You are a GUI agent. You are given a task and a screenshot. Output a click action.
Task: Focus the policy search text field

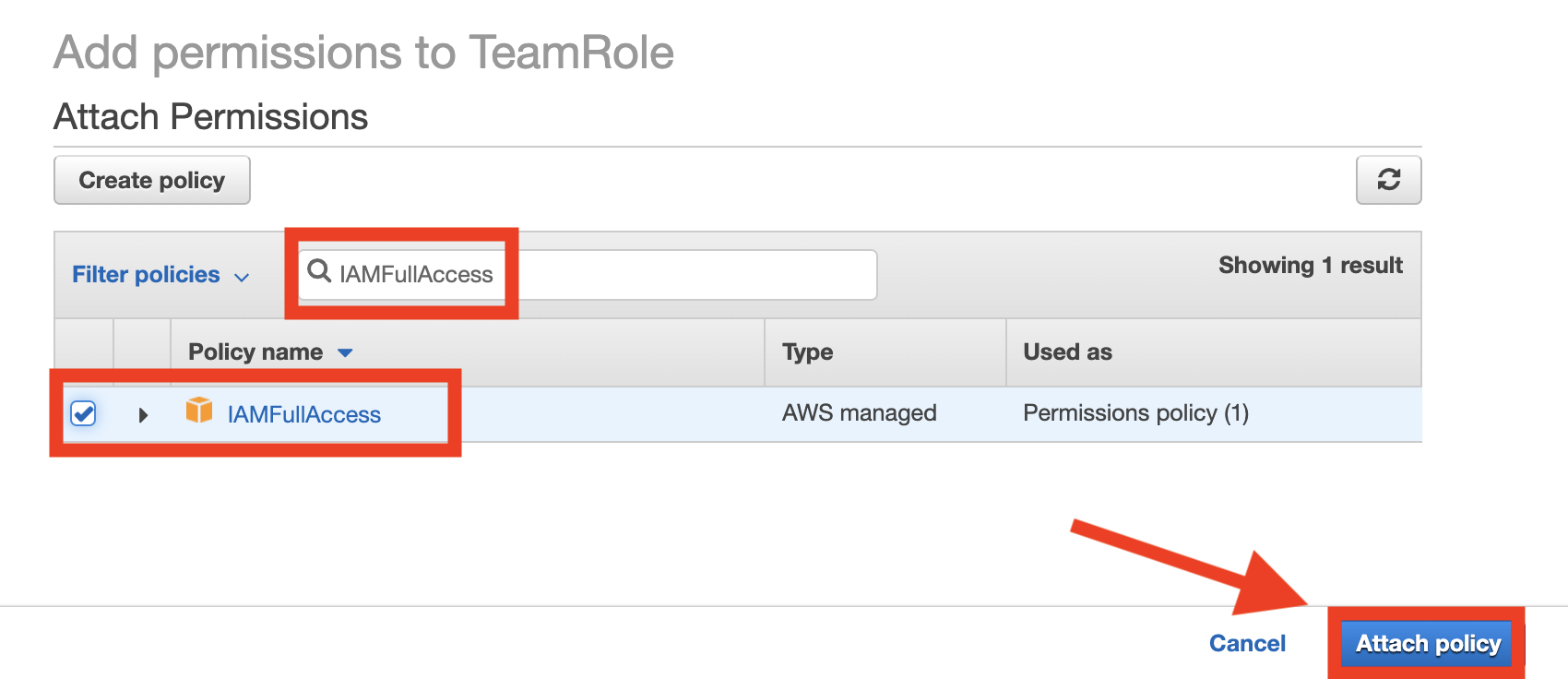588,274
